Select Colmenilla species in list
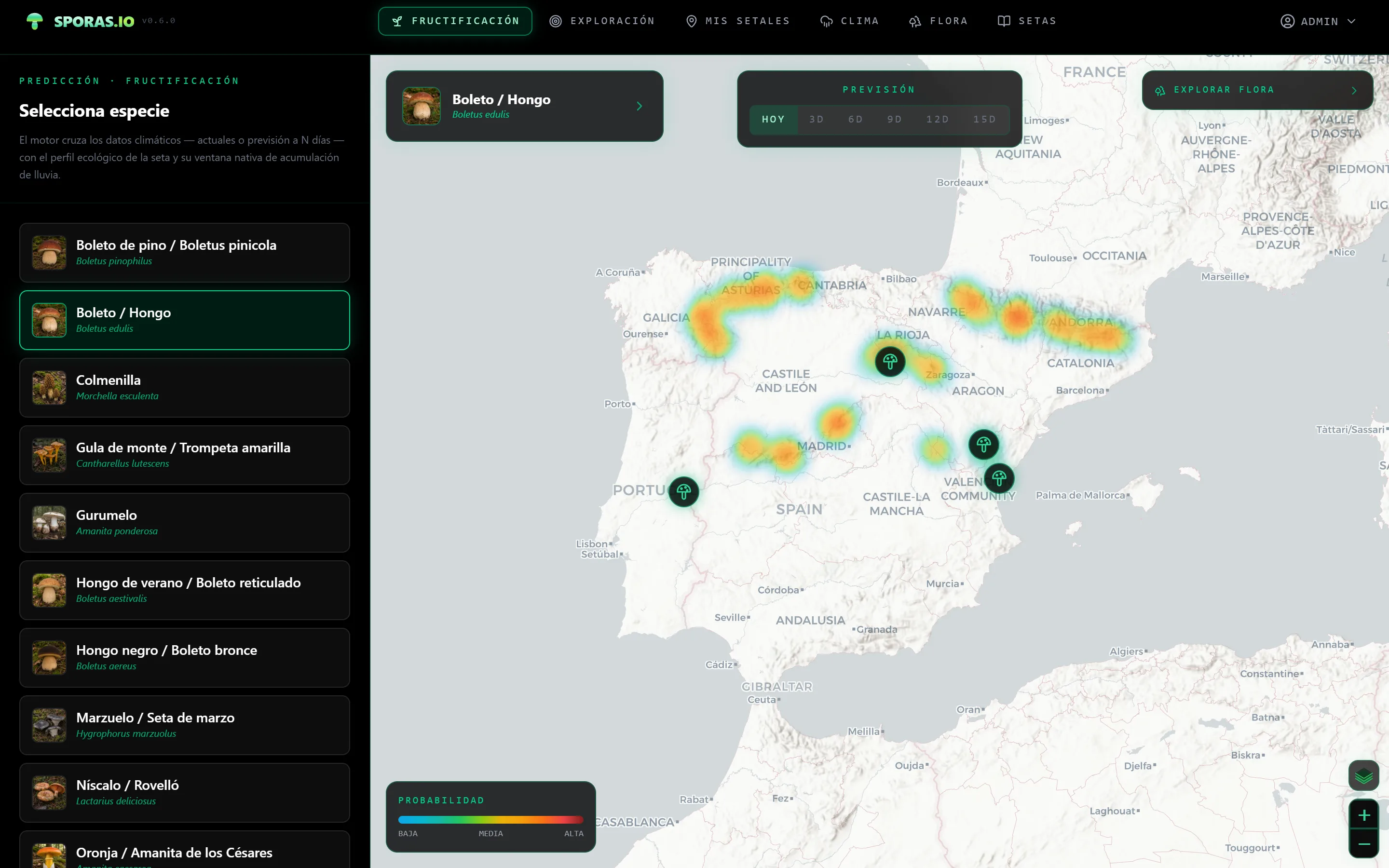The width and height of the screenshot is (1389, 868). tap(184, 388)
